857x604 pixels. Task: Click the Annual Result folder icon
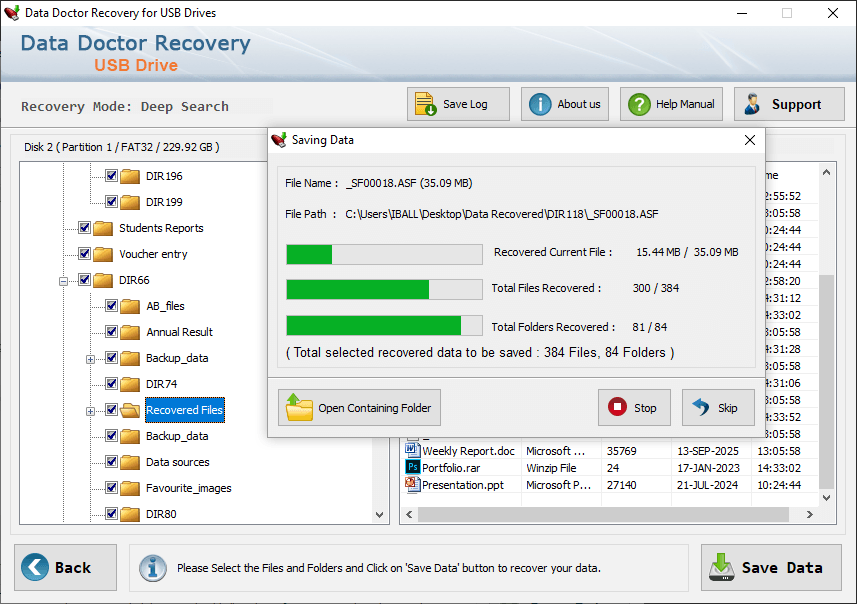pyautogui.click(x=130, y=332)
